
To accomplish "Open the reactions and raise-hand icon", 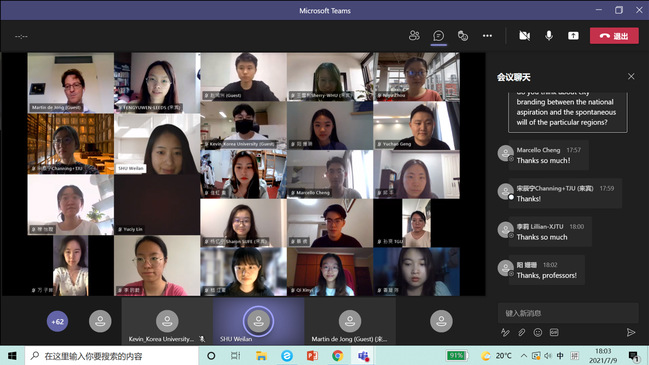I will tap(463, 36).
